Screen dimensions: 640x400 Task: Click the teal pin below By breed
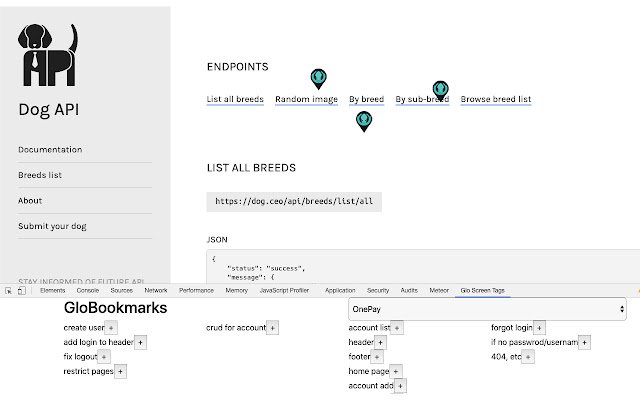coord(364,122)
